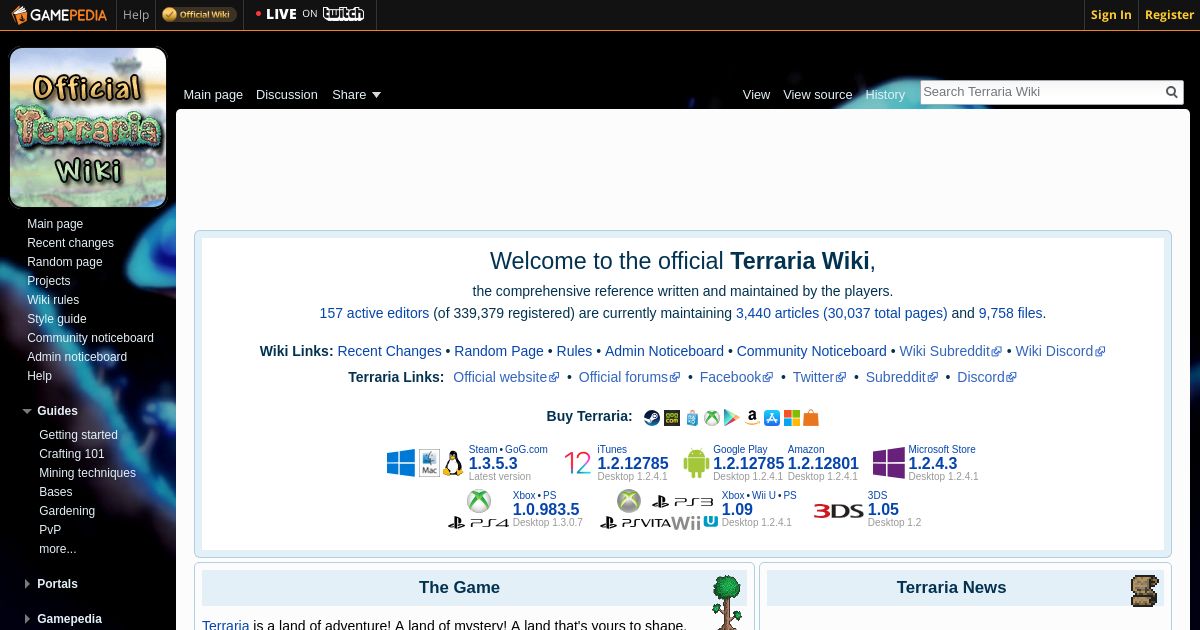
Task: Click the Wii U logo icon
Action: [695, 522]
